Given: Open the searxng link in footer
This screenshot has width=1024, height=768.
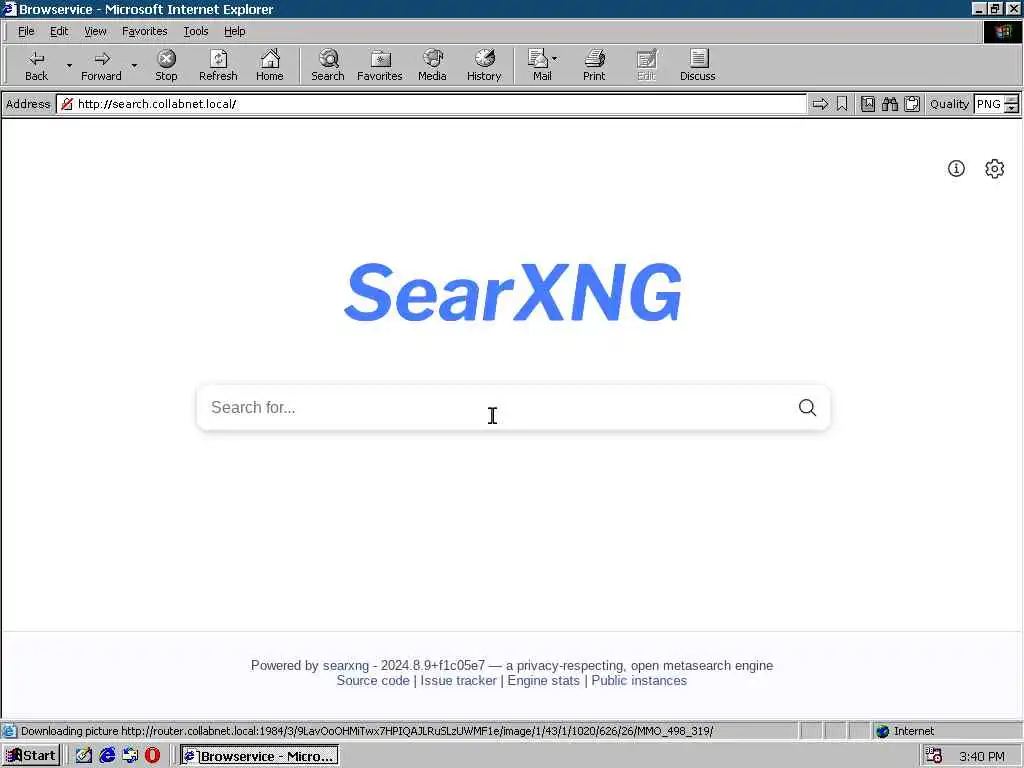Looking at the screenshot, I should [x=345, y=665].
